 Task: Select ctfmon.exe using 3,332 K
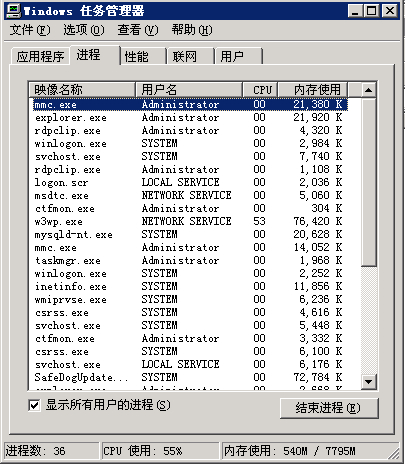pyautogui.click(x=190, y=339)
